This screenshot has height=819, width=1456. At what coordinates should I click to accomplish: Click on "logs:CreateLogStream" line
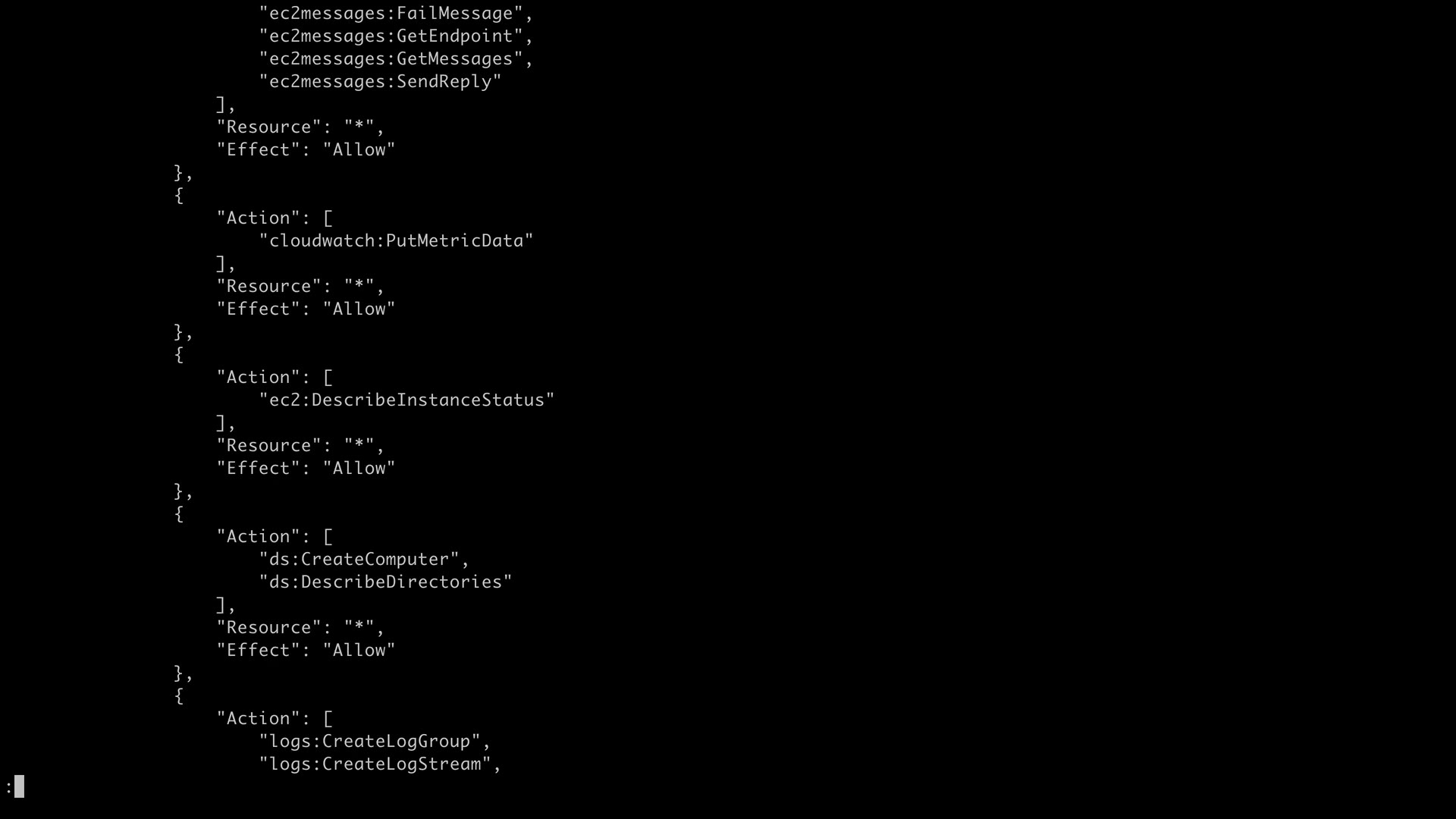(x=381, y=764)
